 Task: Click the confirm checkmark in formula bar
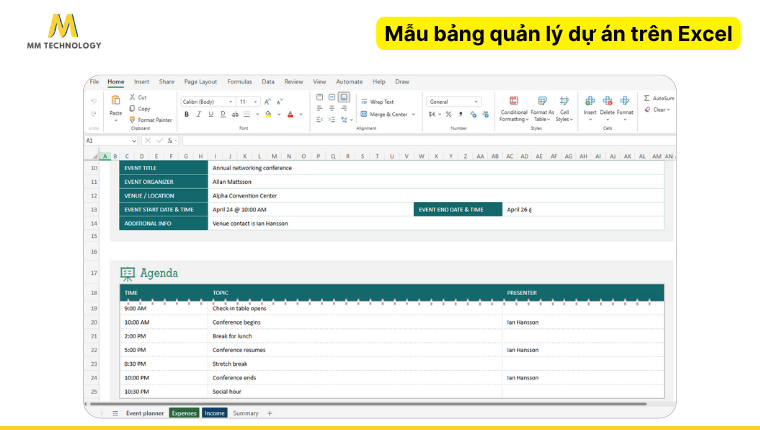(x=159, y=141)
